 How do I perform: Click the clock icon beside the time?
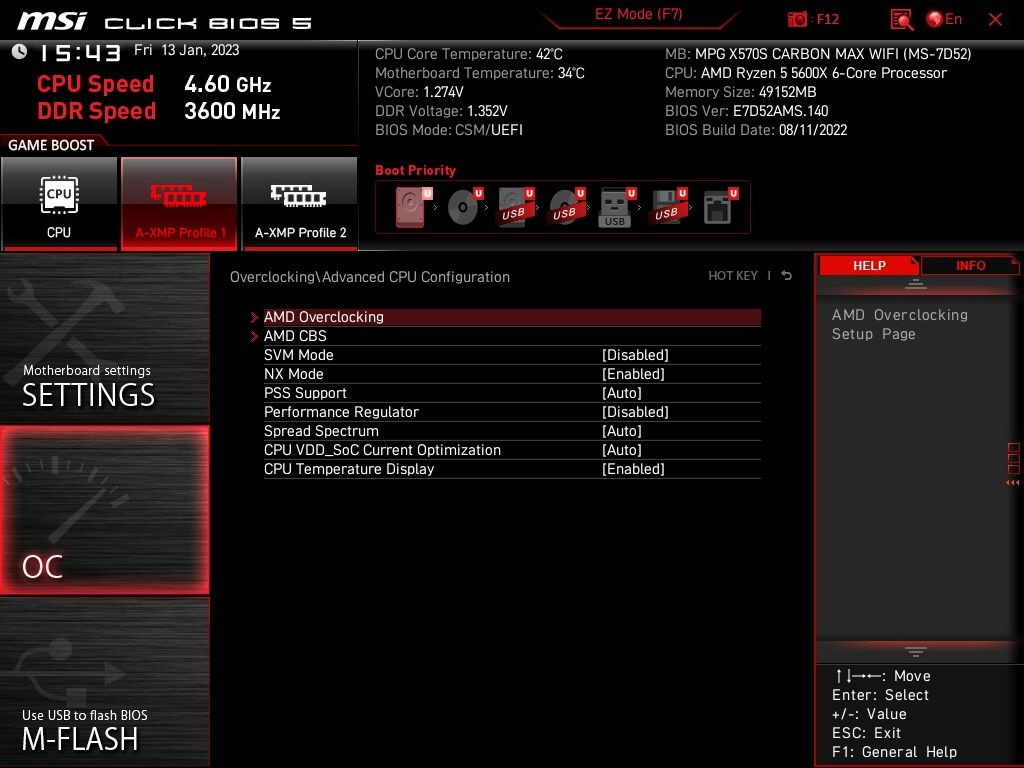pos(20,52)
